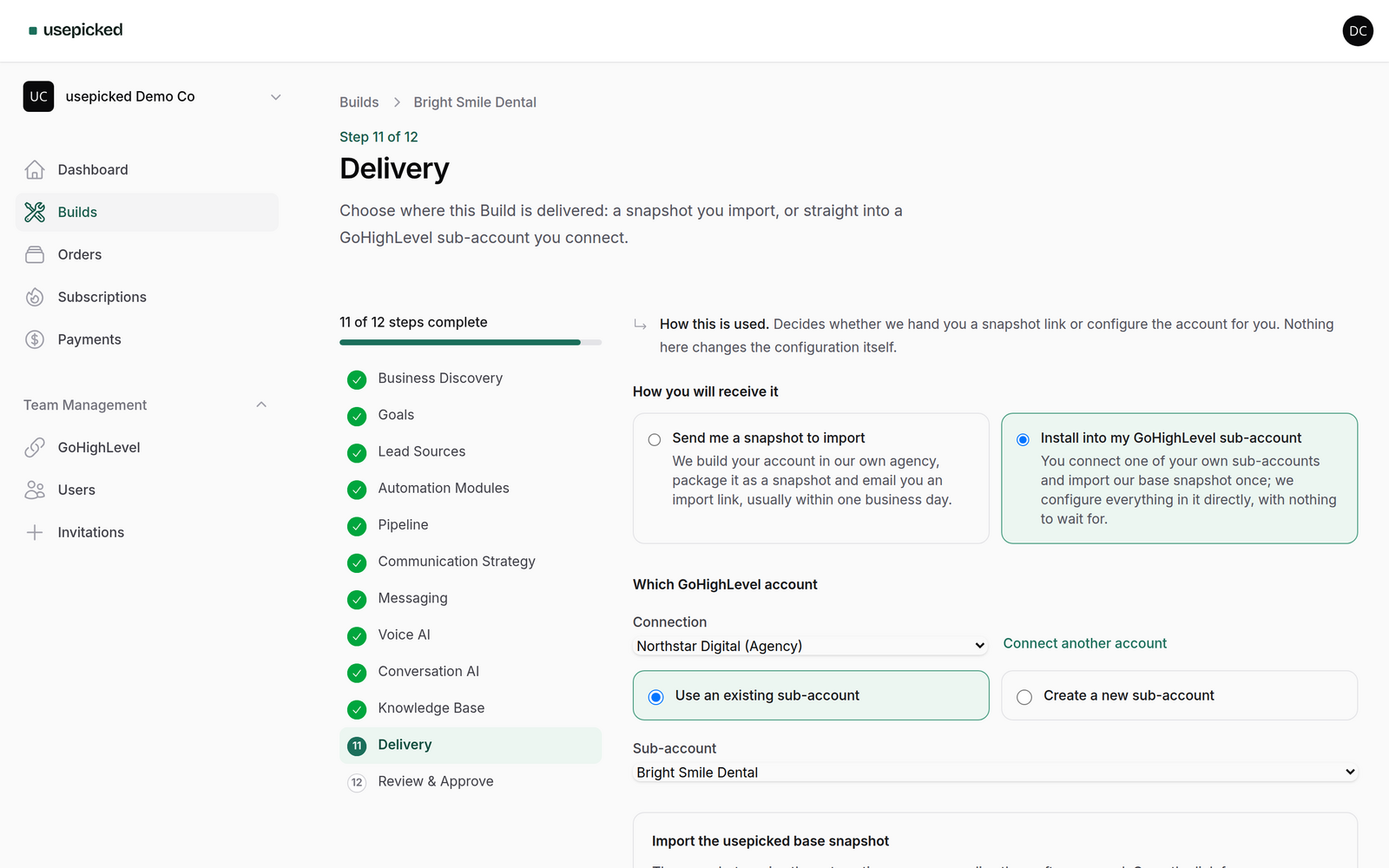Jump to the Pipeline step

(x=471, y=526)
